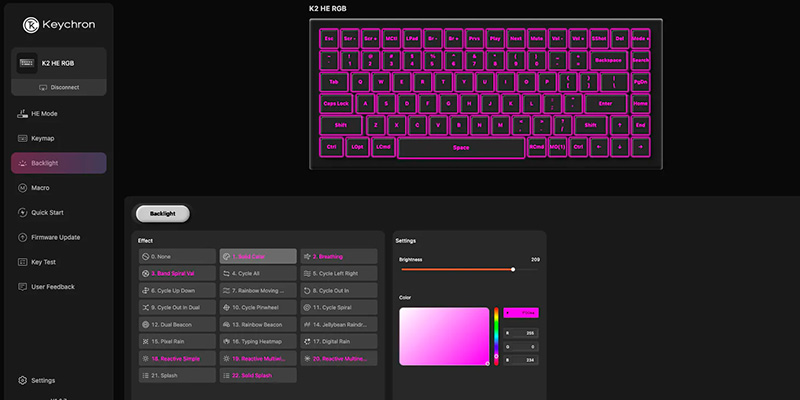The height and width of the screenshot is (400, 800).
Task: Open the HE Mode section
Action: click(59, 114)
